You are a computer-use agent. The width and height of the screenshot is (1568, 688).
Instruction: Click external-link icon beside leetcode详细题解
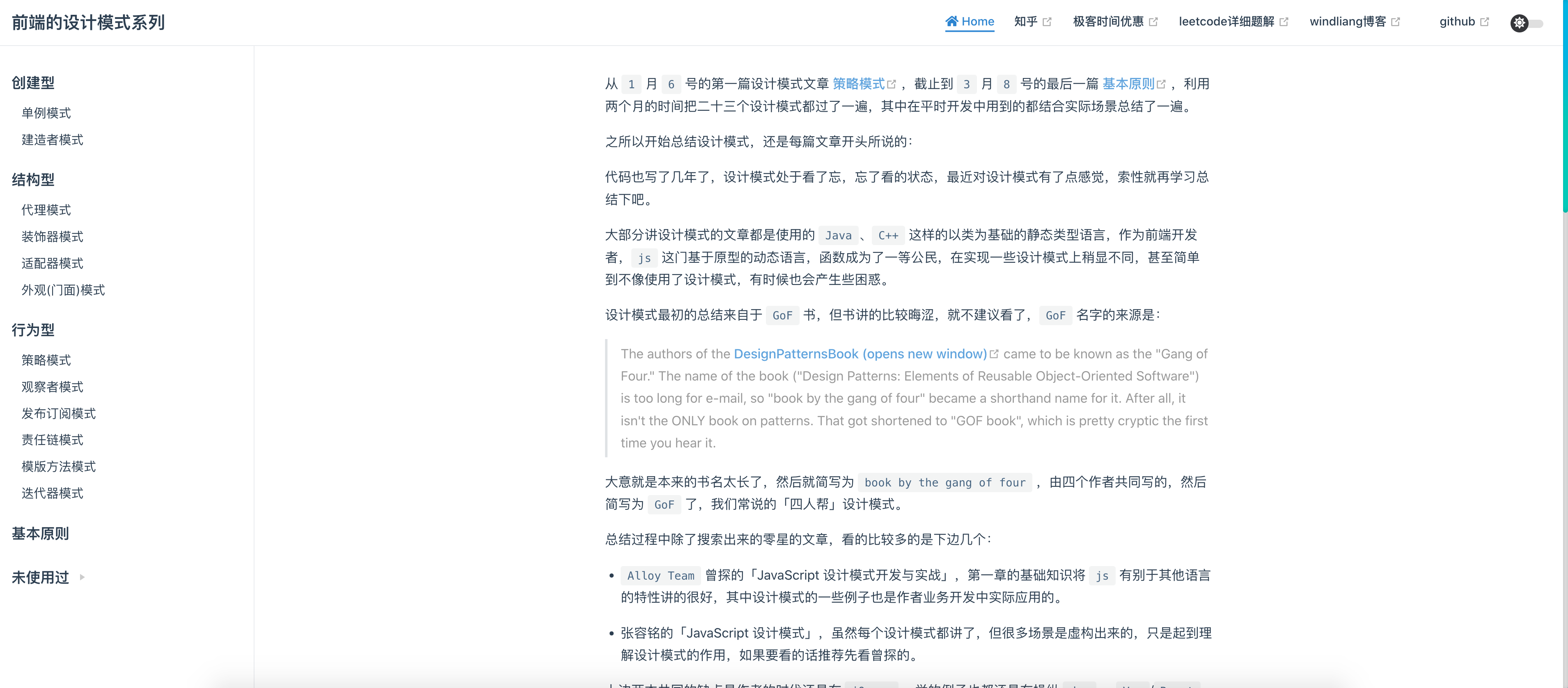pyautogui.click(x=1284, y=22)
